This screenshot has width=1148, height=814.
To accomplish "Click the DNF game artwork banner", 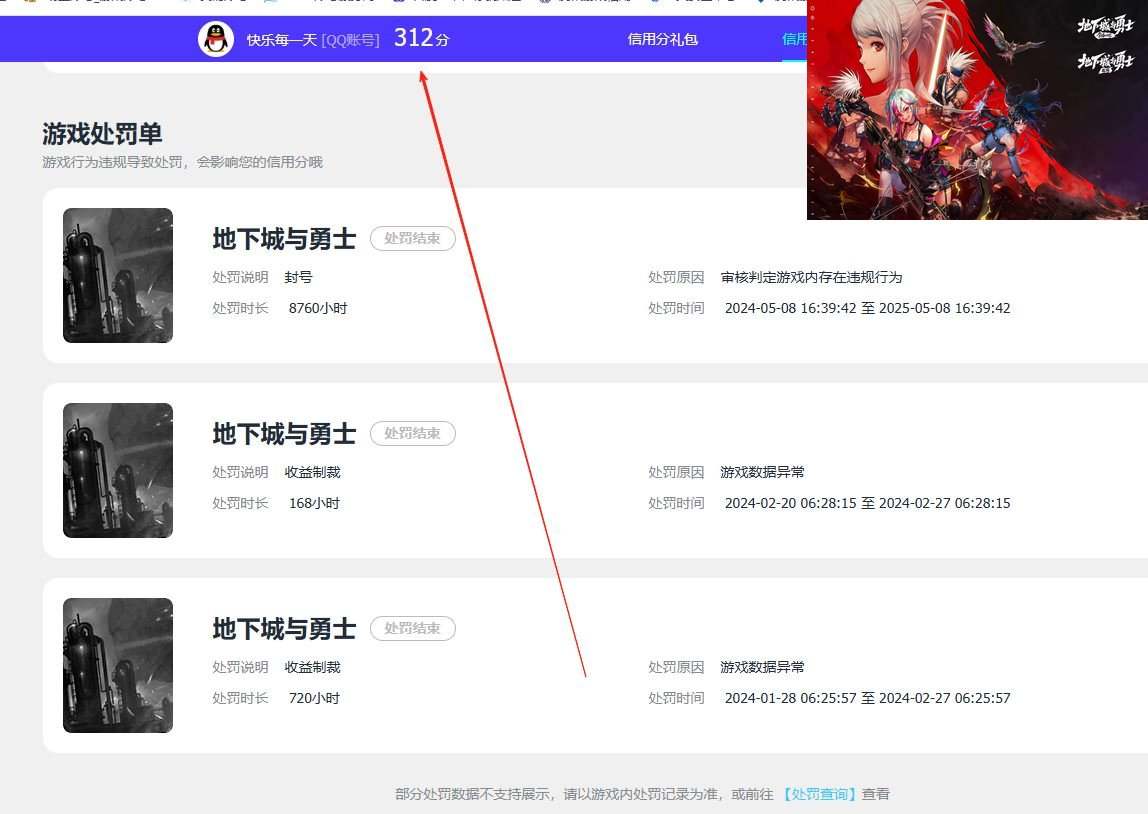I will point(977,110).
